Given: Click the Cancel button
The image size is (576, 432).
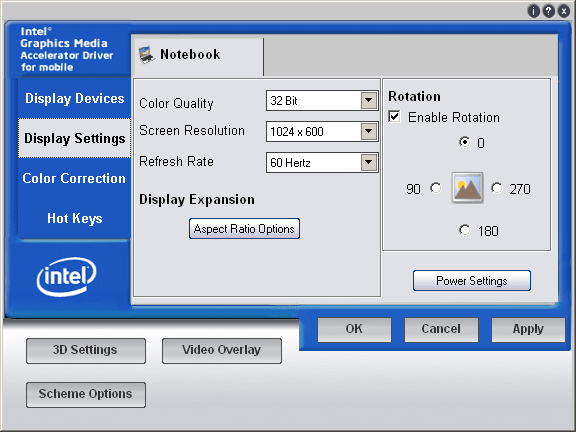Looking at the screenshot, I should click(x=441, y=330).
